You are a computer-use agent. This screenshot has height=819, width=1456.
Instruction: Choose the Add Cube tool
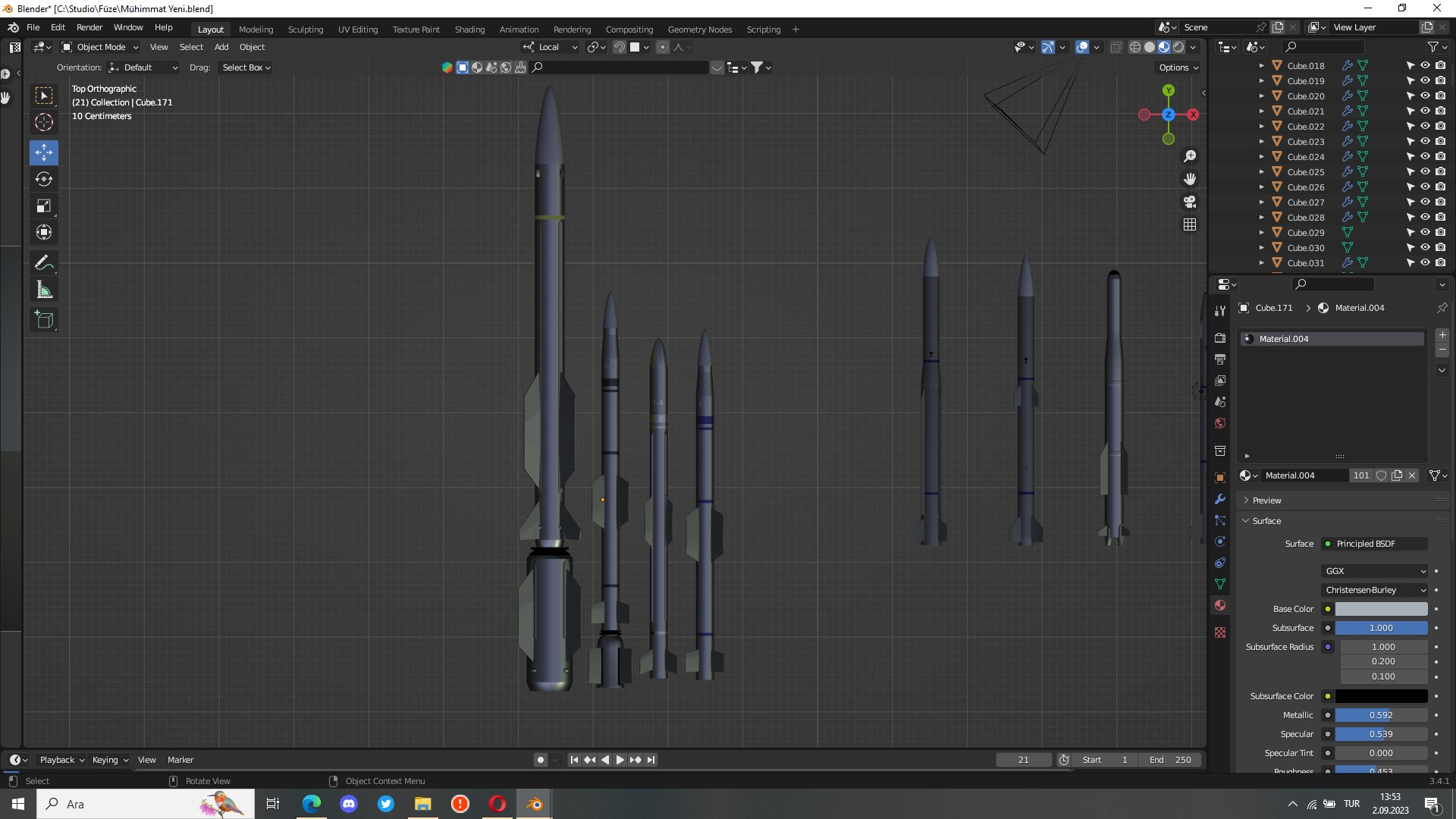tap(44, 320)
